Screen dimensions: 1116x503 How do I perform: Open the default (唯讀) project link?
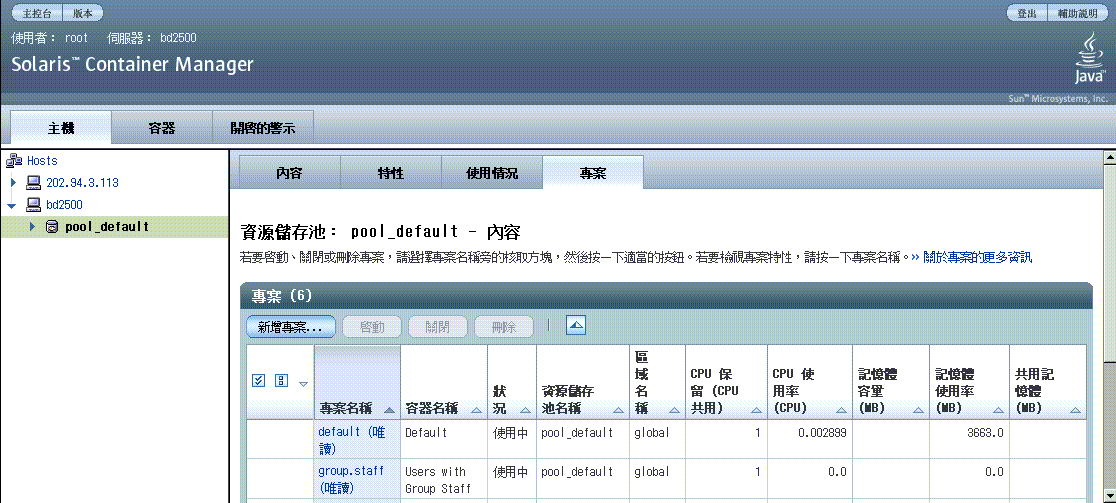tap(351, 440)
